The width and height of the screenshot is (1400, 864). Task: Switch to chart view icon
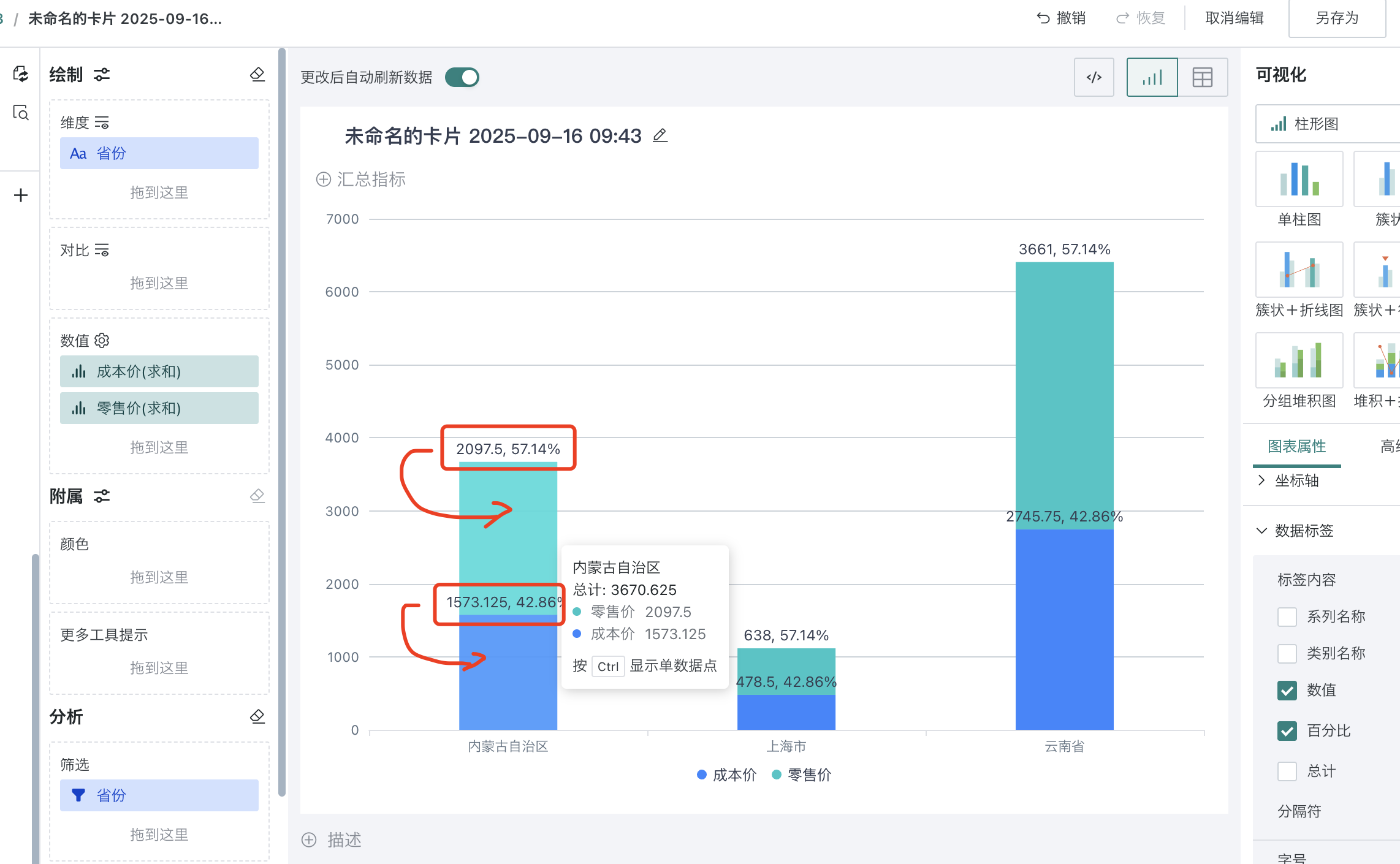[1152, 77]
